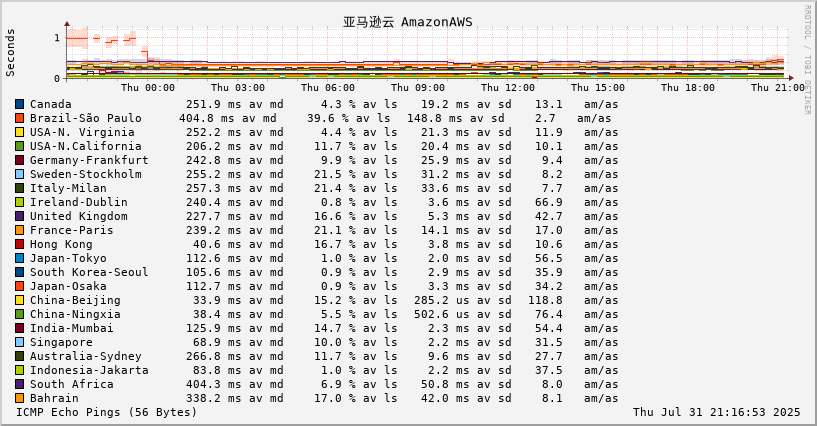Click the Thu Jul 31 21:16:53 2025 timestamp
The width and height of the screenshot is (817, 426).
pyautogui.click(x=716, y=412)
